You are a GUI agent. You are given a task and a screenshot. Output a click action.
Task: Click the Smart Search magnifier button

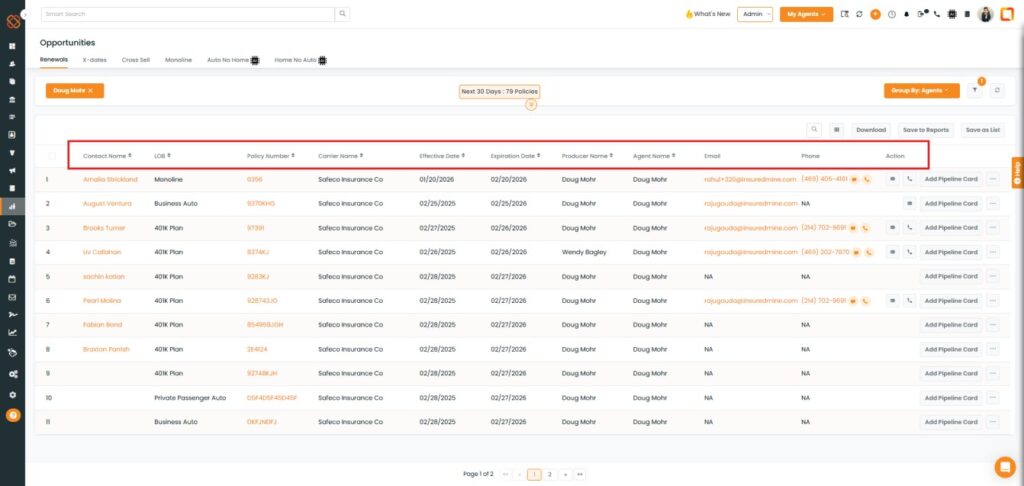point(343,14)
